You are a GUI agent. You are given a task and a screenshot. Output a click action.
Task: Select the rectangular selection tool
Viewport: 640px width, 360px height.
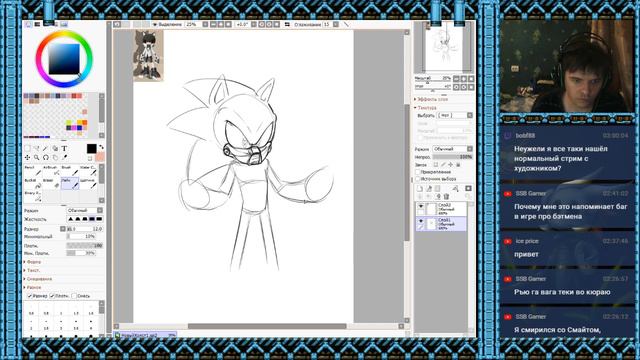pyautogui.click(x=27, y=149)
